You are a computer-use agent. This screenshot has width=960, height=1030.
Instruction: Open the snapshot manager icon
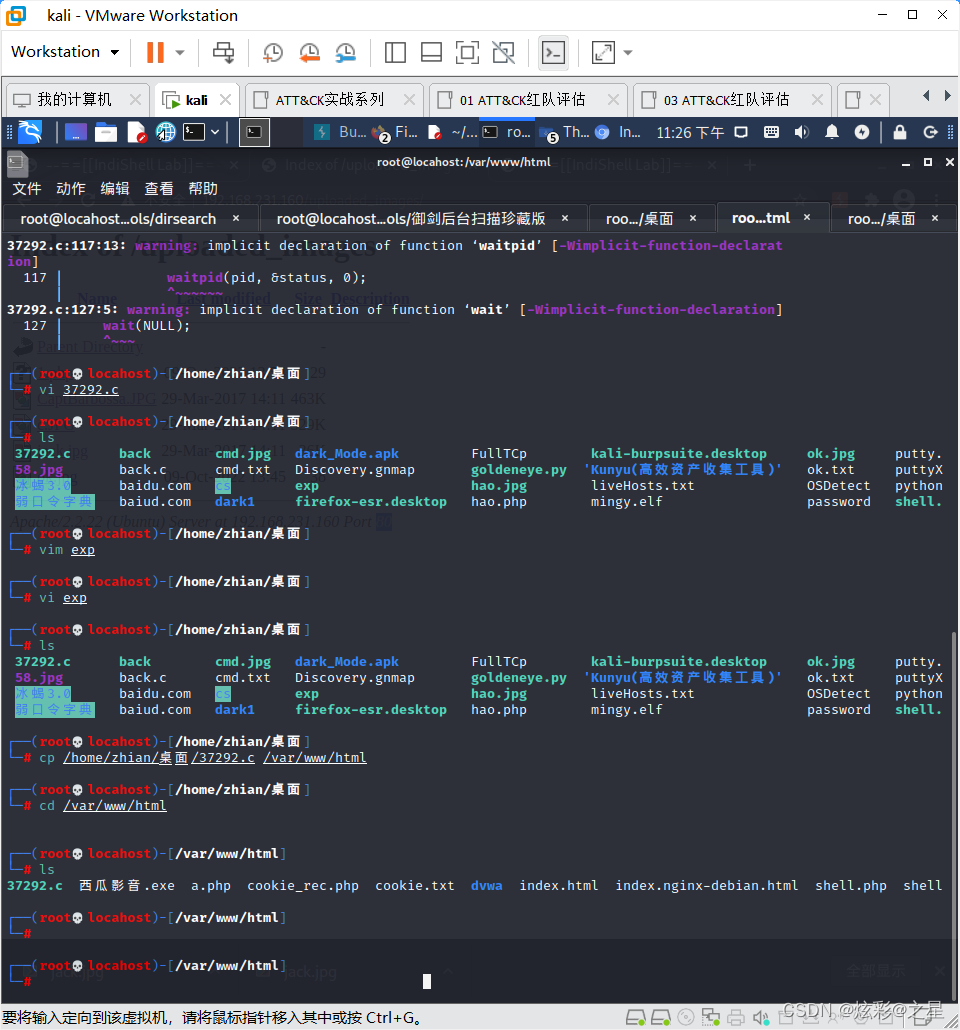pos(346,53)
